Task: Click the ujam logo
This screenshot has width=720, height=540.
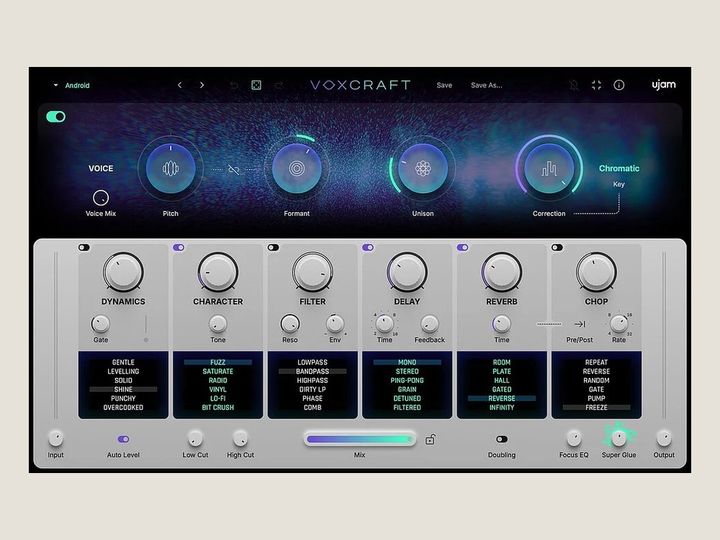Action: coord(664,84)
